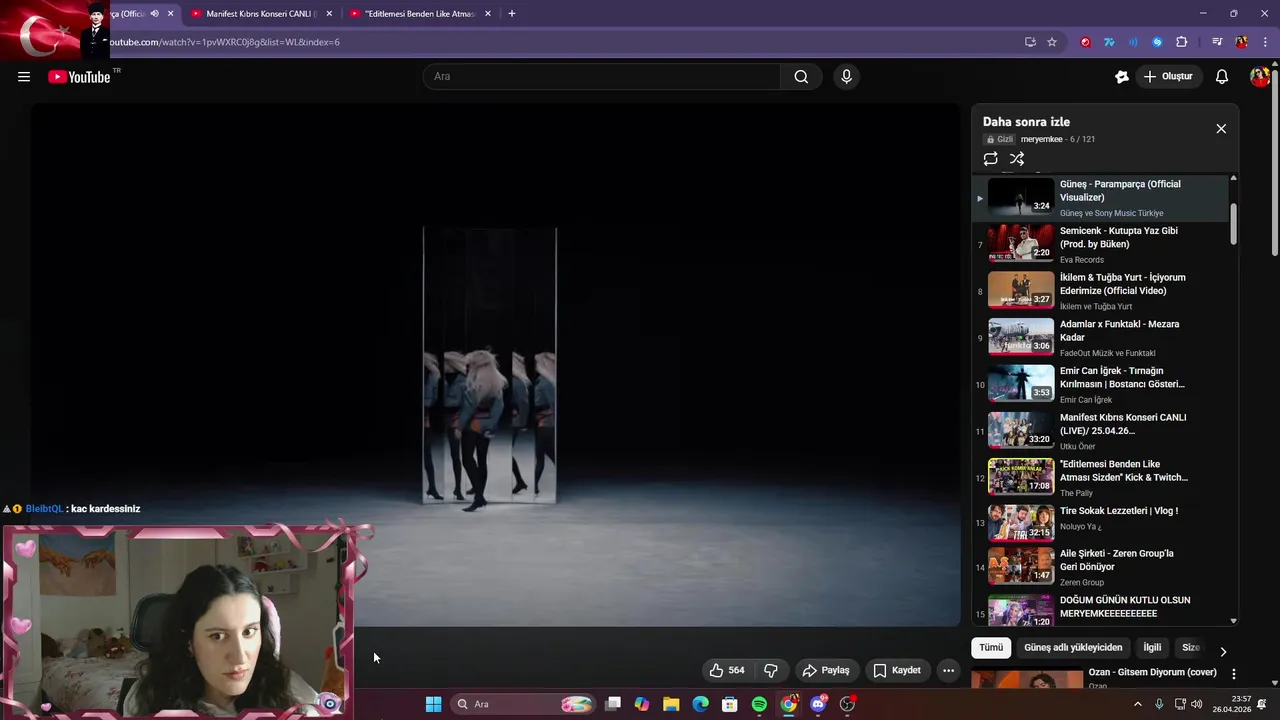
Task: Open YouTube notifications bell
Action: pyautogui.click(x=1222, y=77)
